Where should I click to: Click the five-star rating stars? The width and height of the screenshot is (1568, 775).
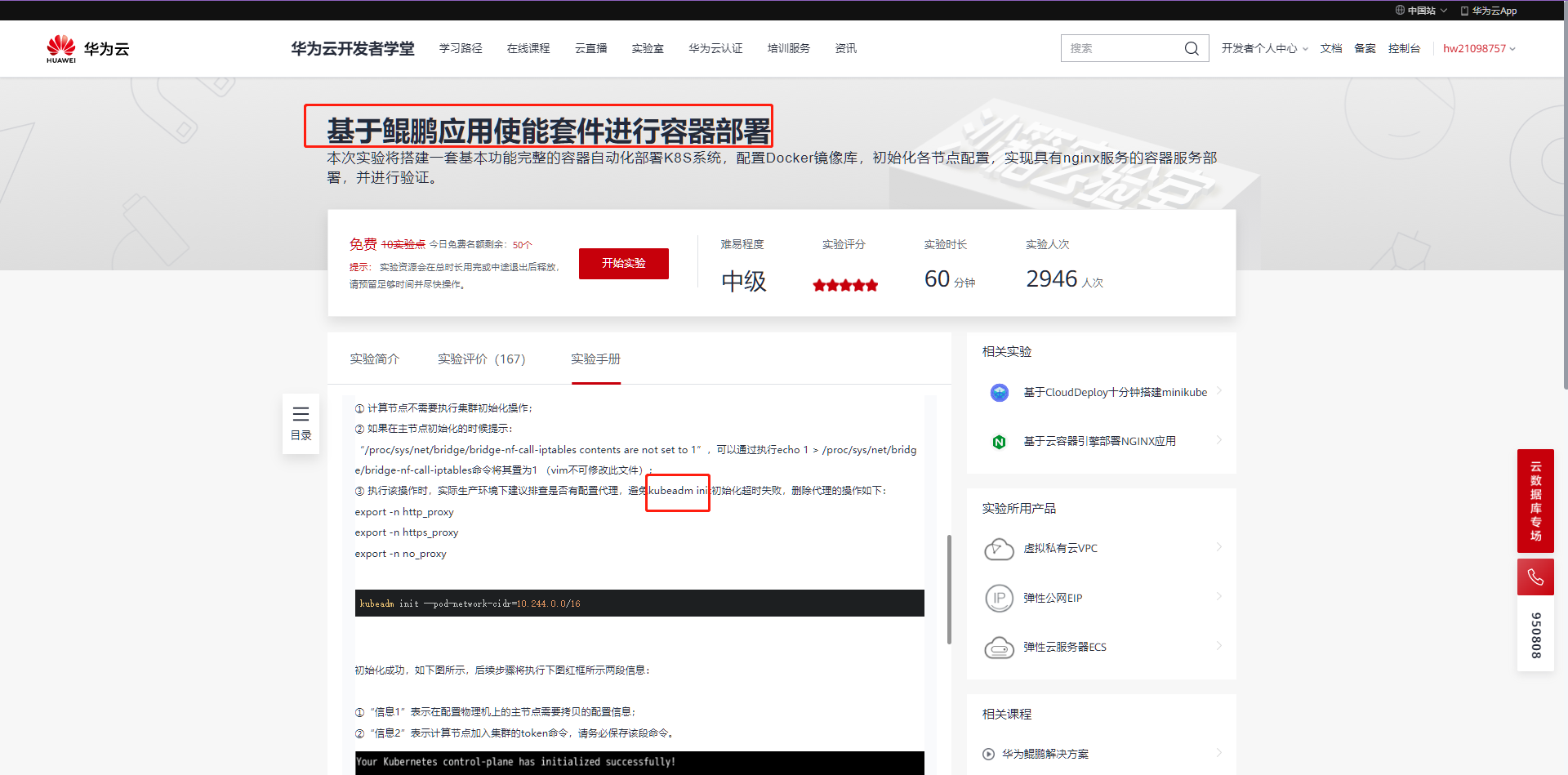[845, 285]
